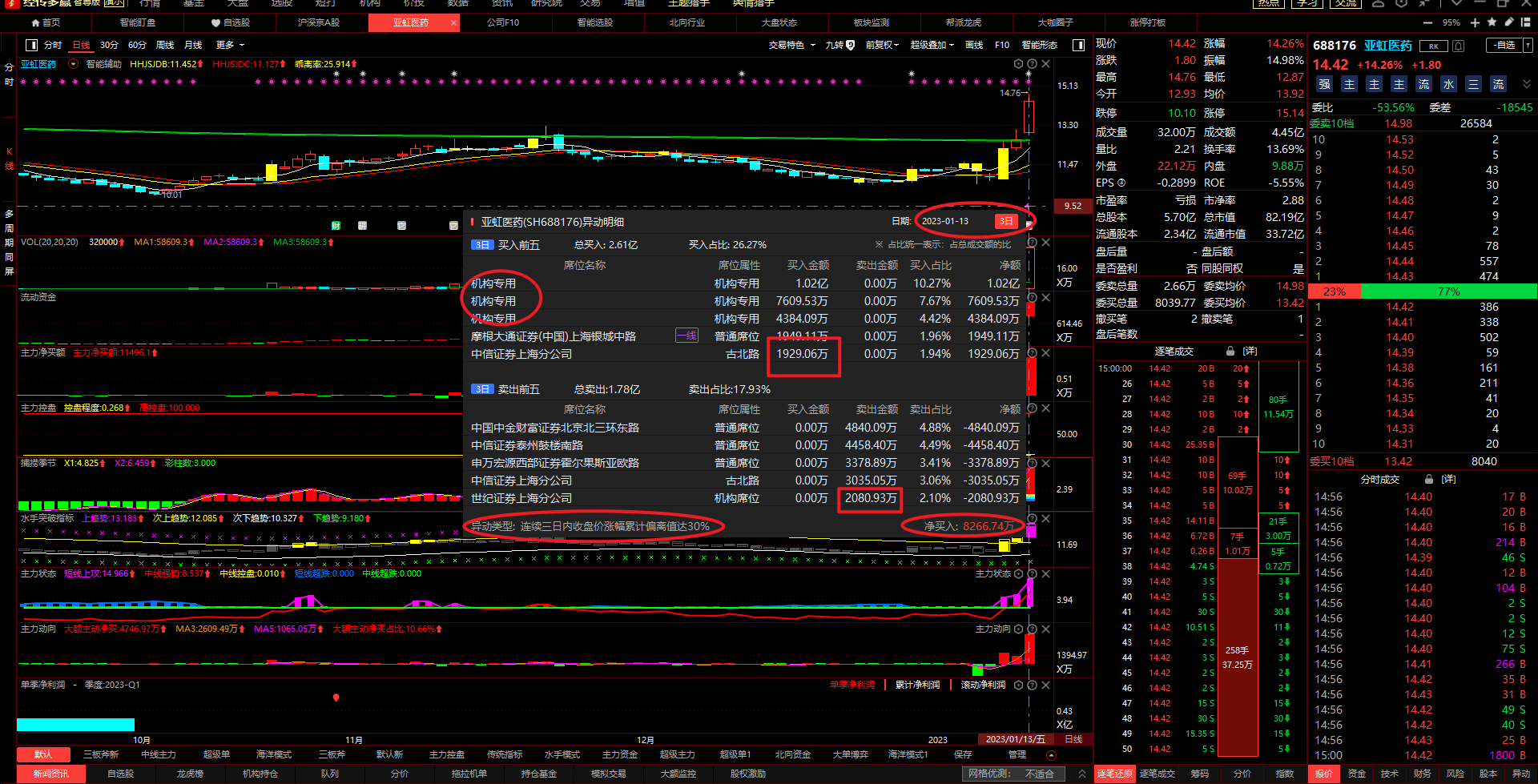Open 主力动向 panel help icon
The height and width of the screenshot is (784, 1538).
(x=1032, y=629)
